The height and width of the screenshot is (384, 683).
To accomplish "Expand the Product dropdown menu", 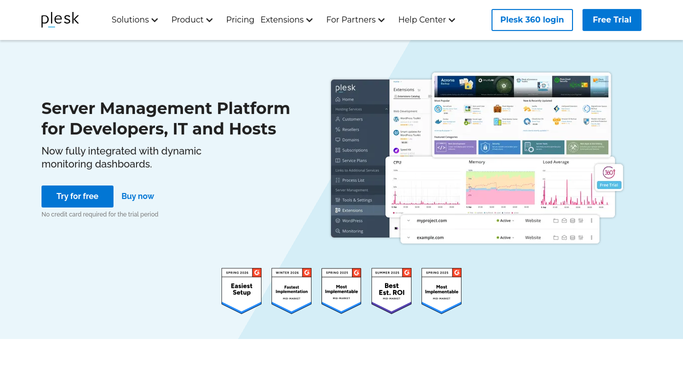I will point(192,20).
